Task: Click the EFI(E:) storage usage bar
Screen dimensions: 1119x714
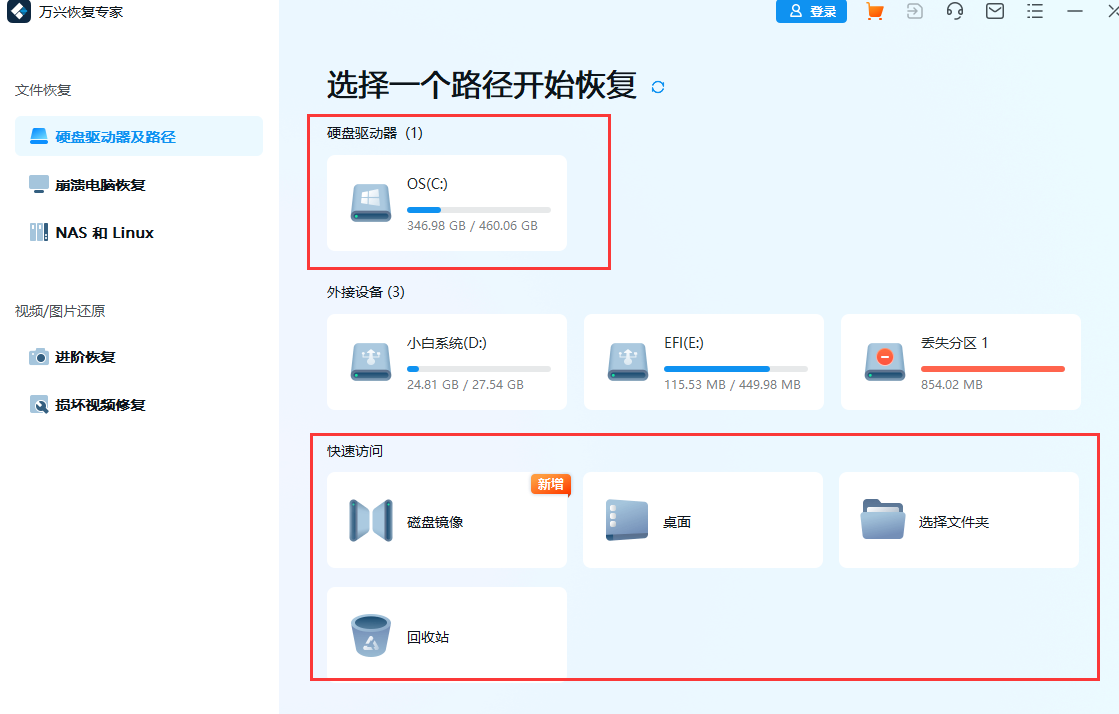Action: click(737, 368)
